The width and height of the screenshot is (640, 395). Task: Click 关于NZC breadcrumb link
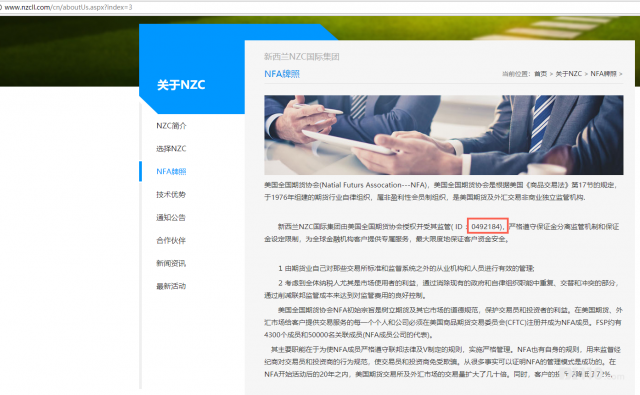[x=569, y=74]
